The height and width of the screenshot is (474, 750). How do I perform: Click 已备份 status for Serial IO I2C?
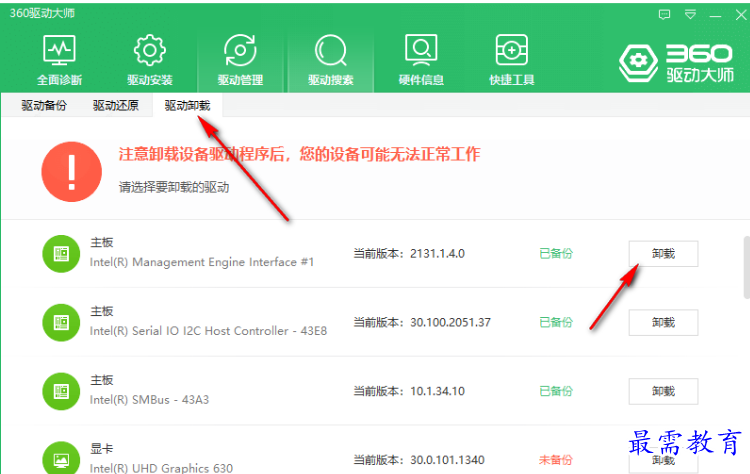(x=556, y=322)
